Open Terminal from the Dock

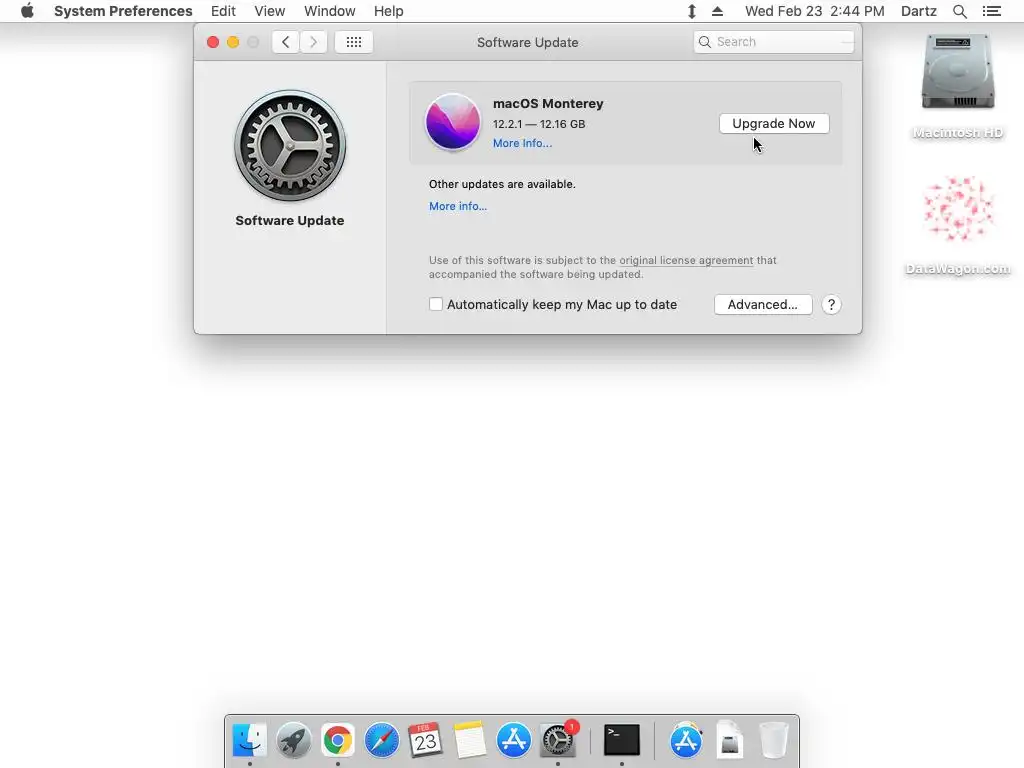pos(622,740)
